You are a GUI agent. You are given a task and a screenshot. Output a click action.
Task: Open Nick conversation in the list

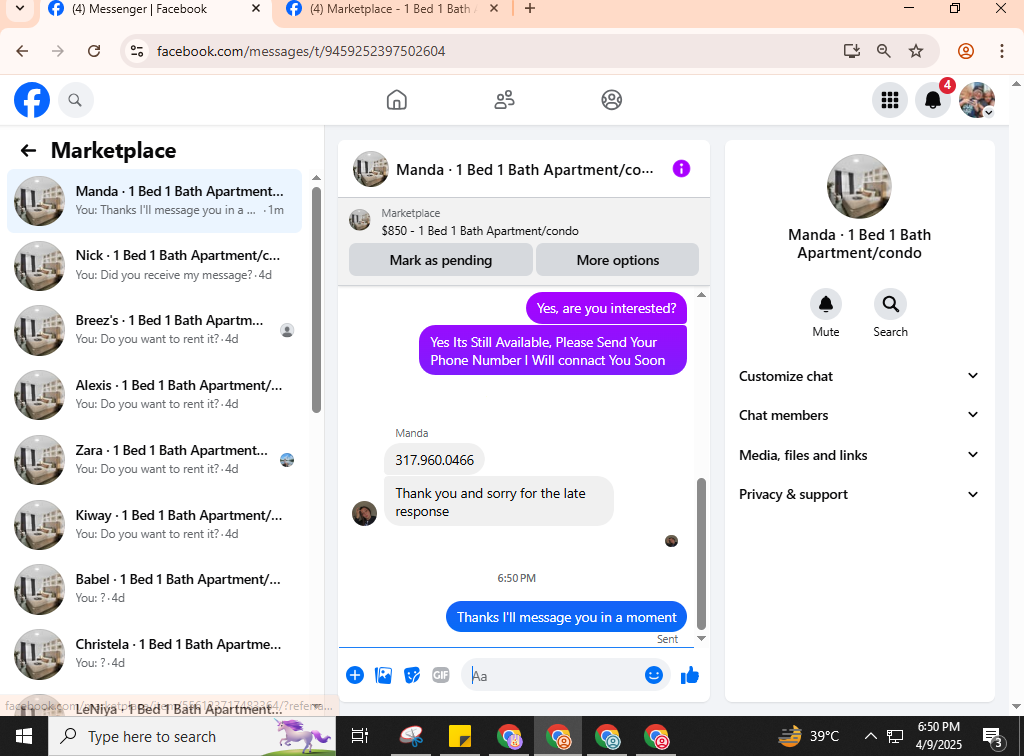click(x=155, y=265)
